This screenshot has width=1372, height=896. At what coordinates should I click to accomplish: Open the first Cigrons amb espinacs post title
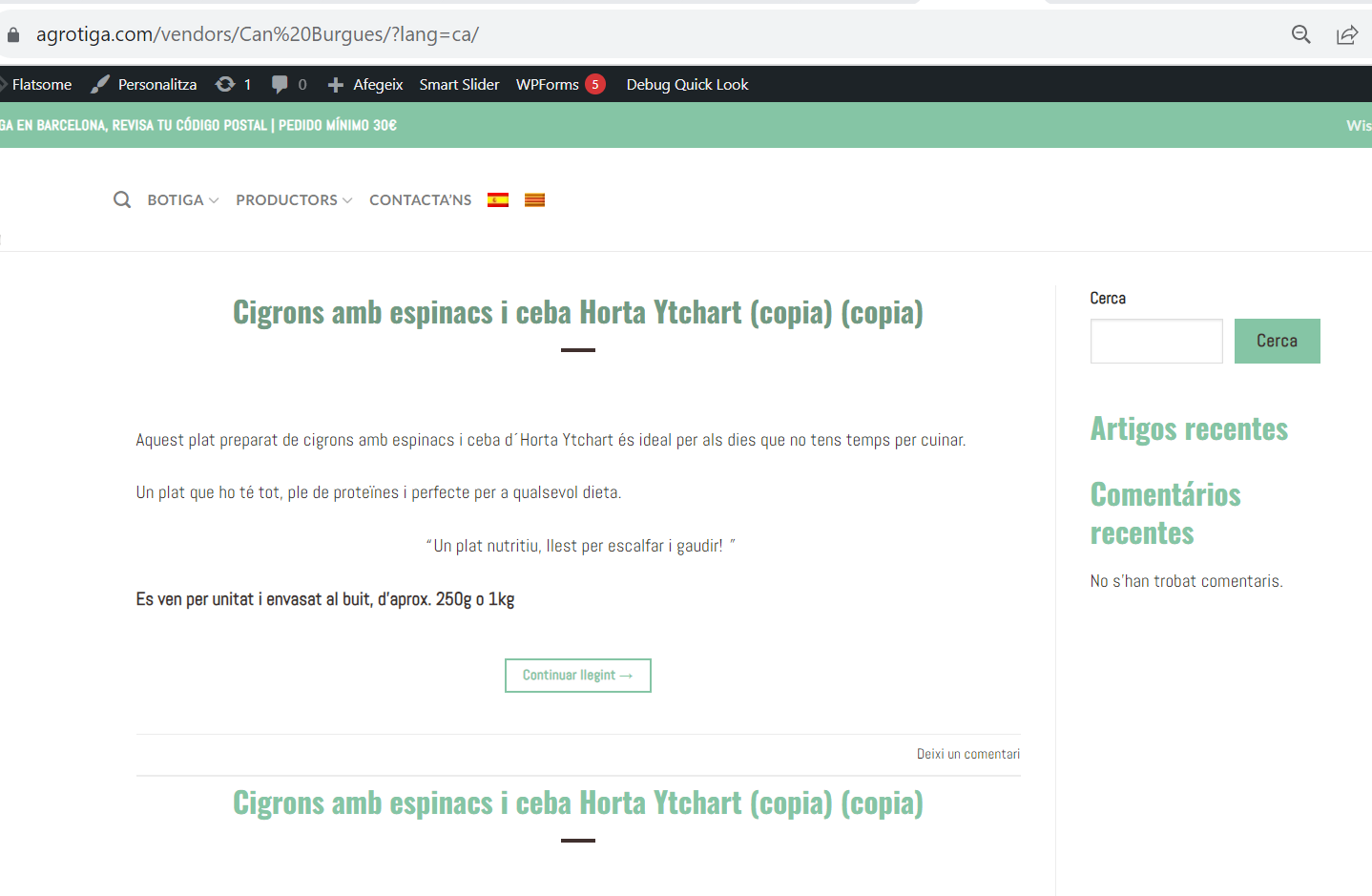point(578,312)
